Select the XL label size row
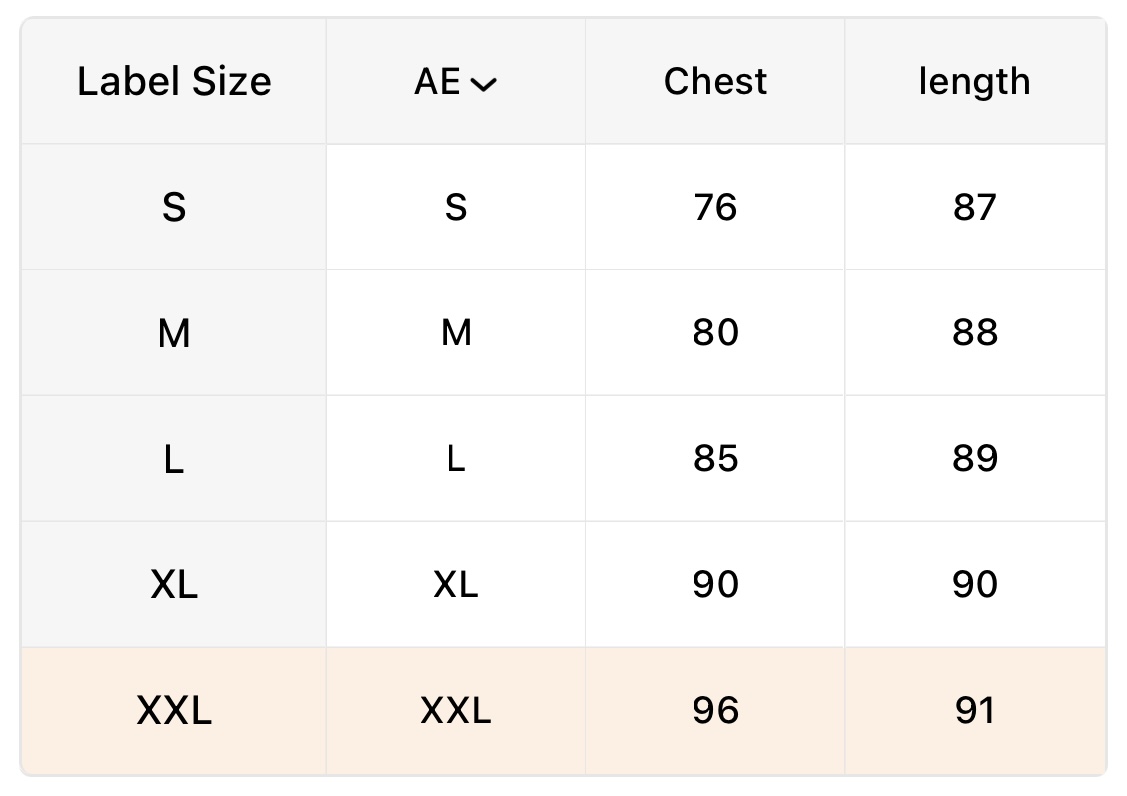 (174, 585)
